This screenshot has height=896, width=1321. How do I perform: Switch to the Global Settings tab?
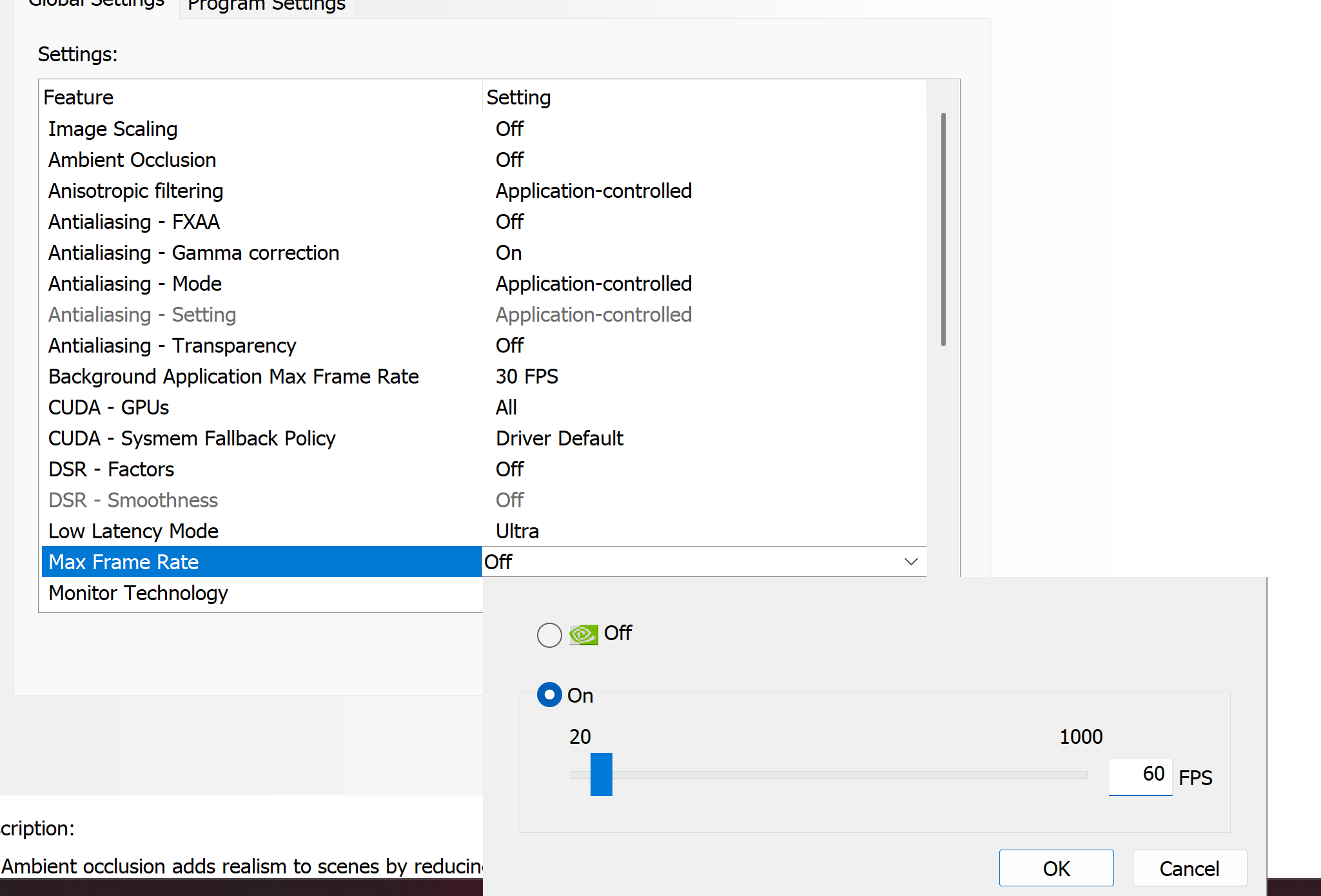tap(97, 5)
